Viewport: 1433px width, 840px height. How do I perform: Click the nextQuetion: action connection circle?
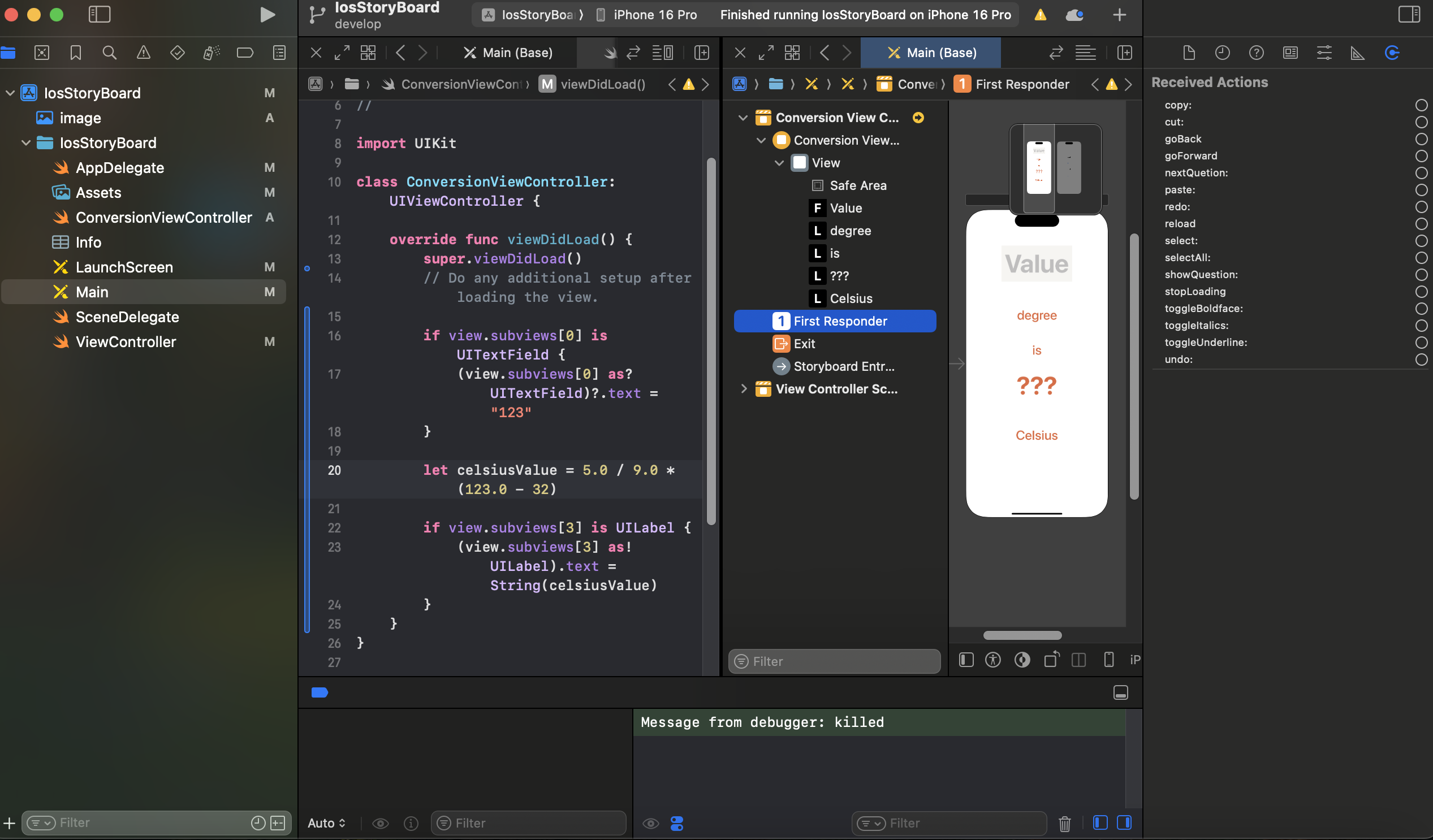[1421, 173]
